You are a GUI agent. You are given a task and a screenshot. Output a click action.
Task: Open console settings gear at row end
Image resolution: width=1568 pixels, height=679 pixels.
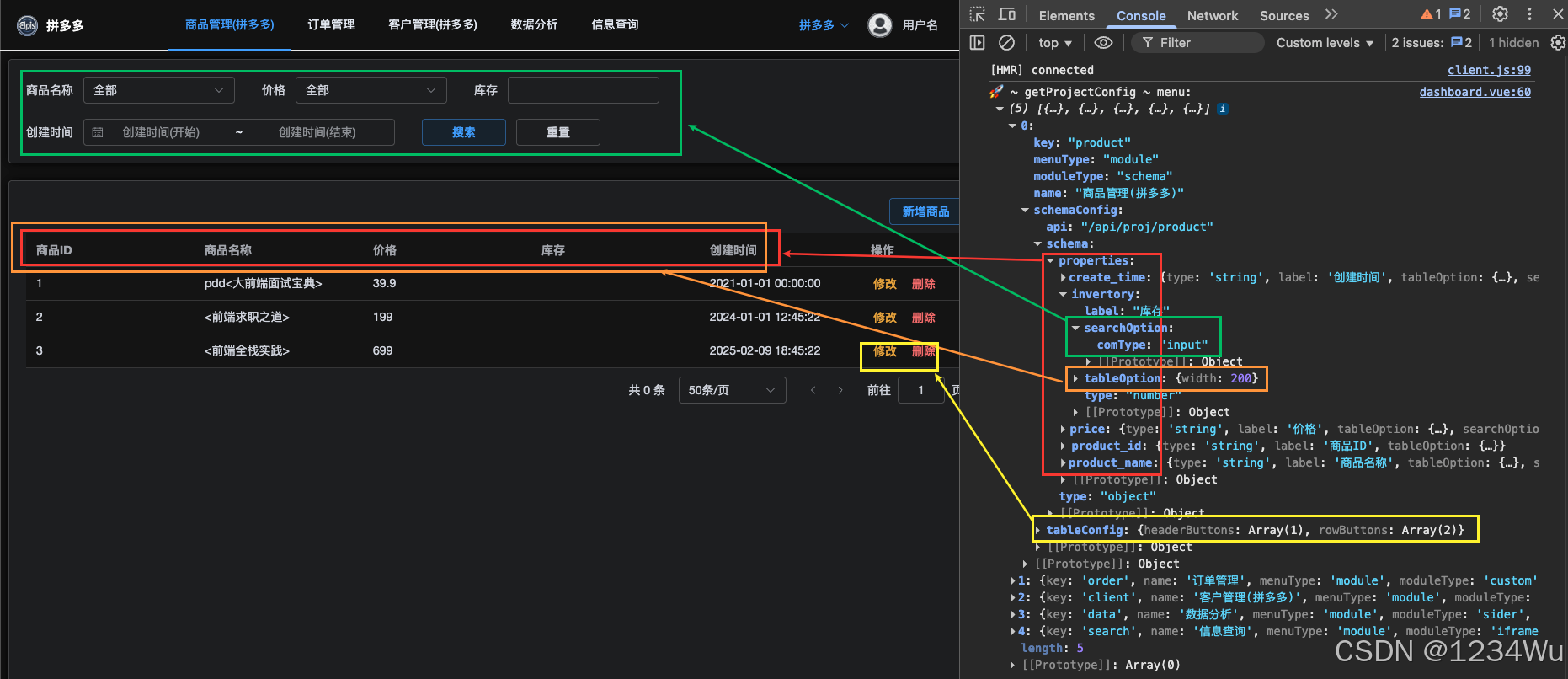1558,42
